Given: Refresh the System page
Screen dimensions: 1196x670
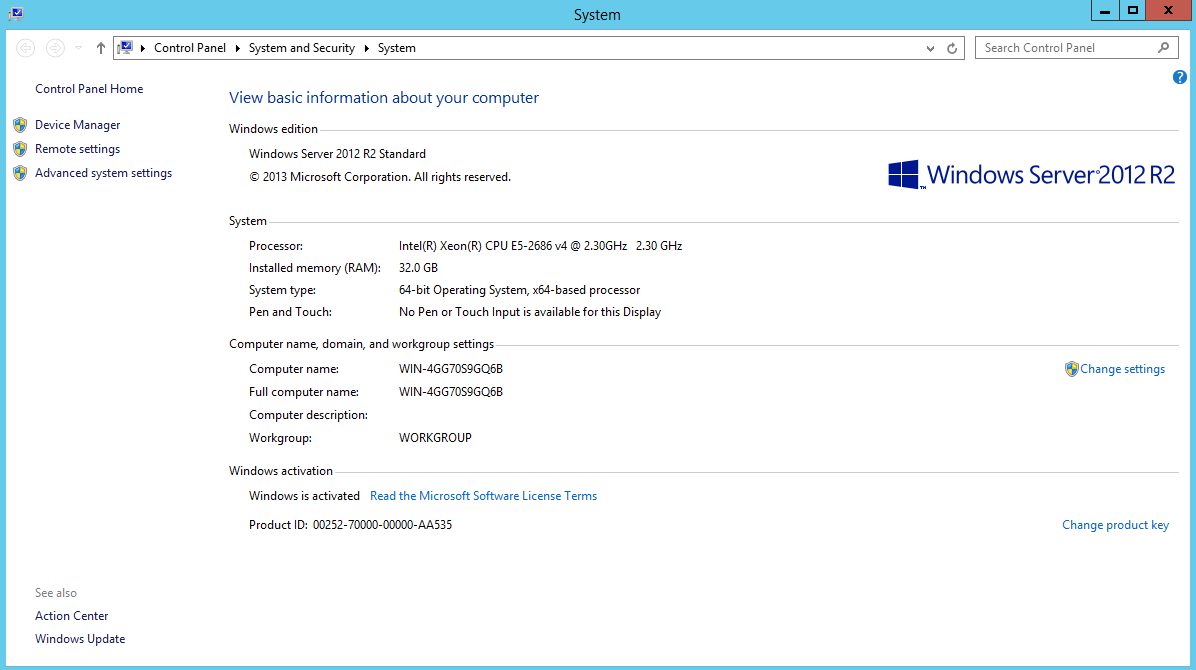Looking at the screenshot, I should (x=953, y=48).
